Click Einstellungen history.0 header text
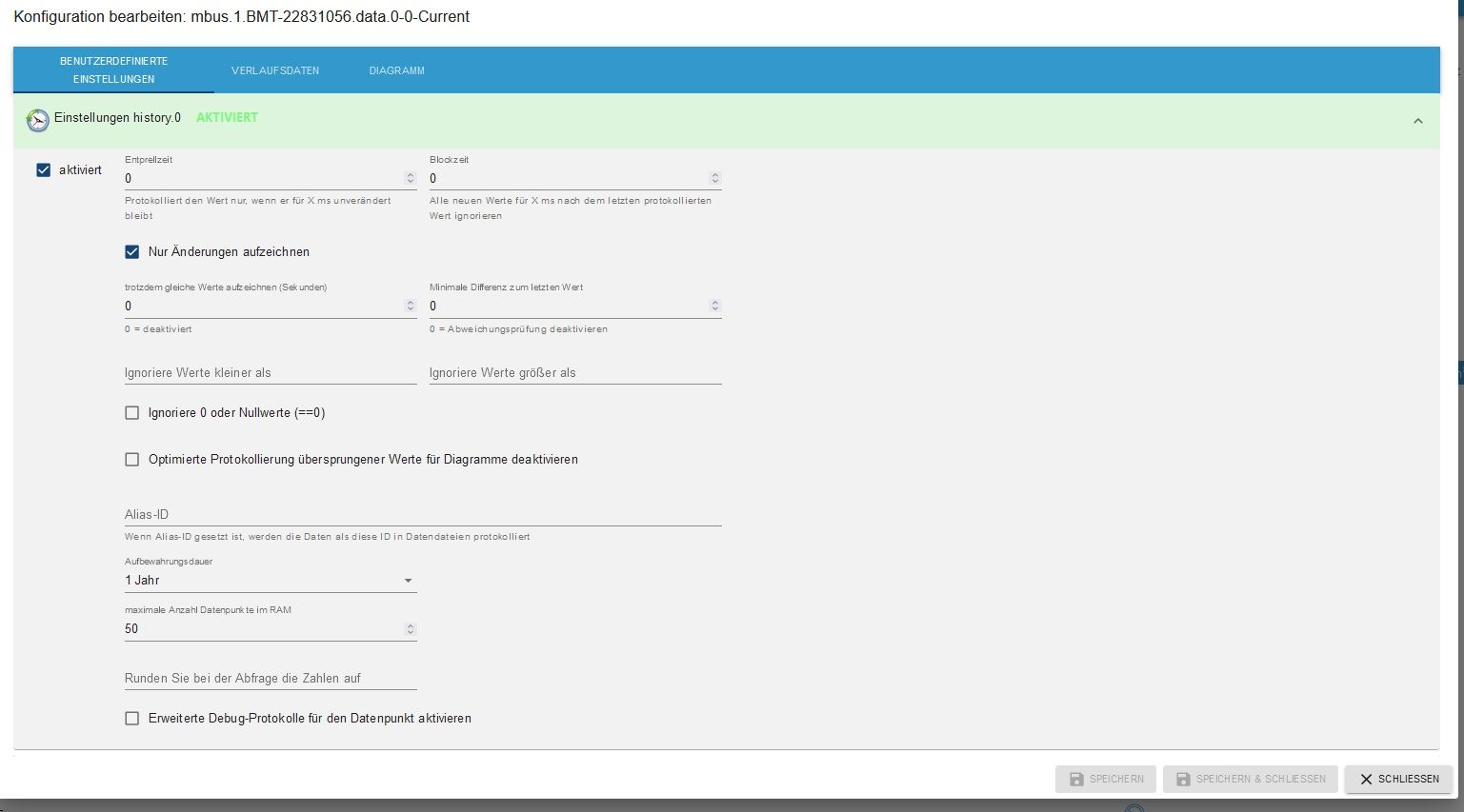1464x812 pixels. (x=117, y=118)
